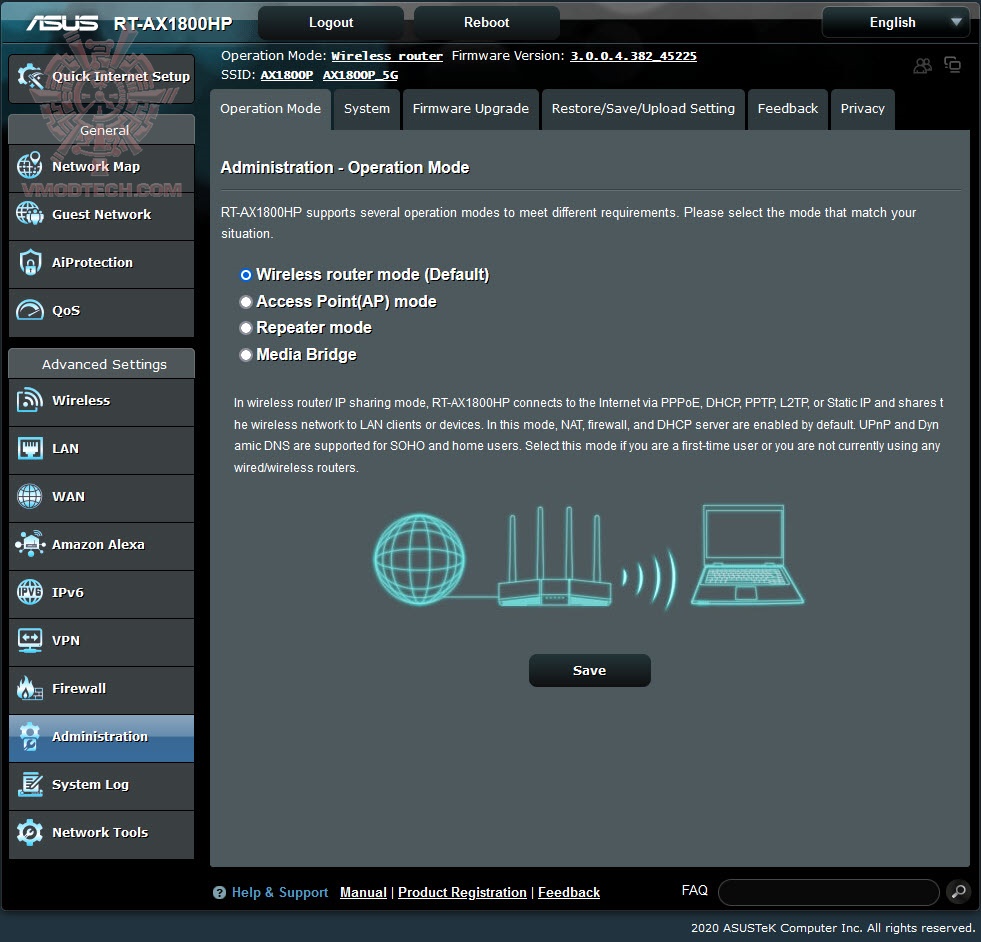Click the Guest Network icon

pyautogui.click(x=29, y=213)
